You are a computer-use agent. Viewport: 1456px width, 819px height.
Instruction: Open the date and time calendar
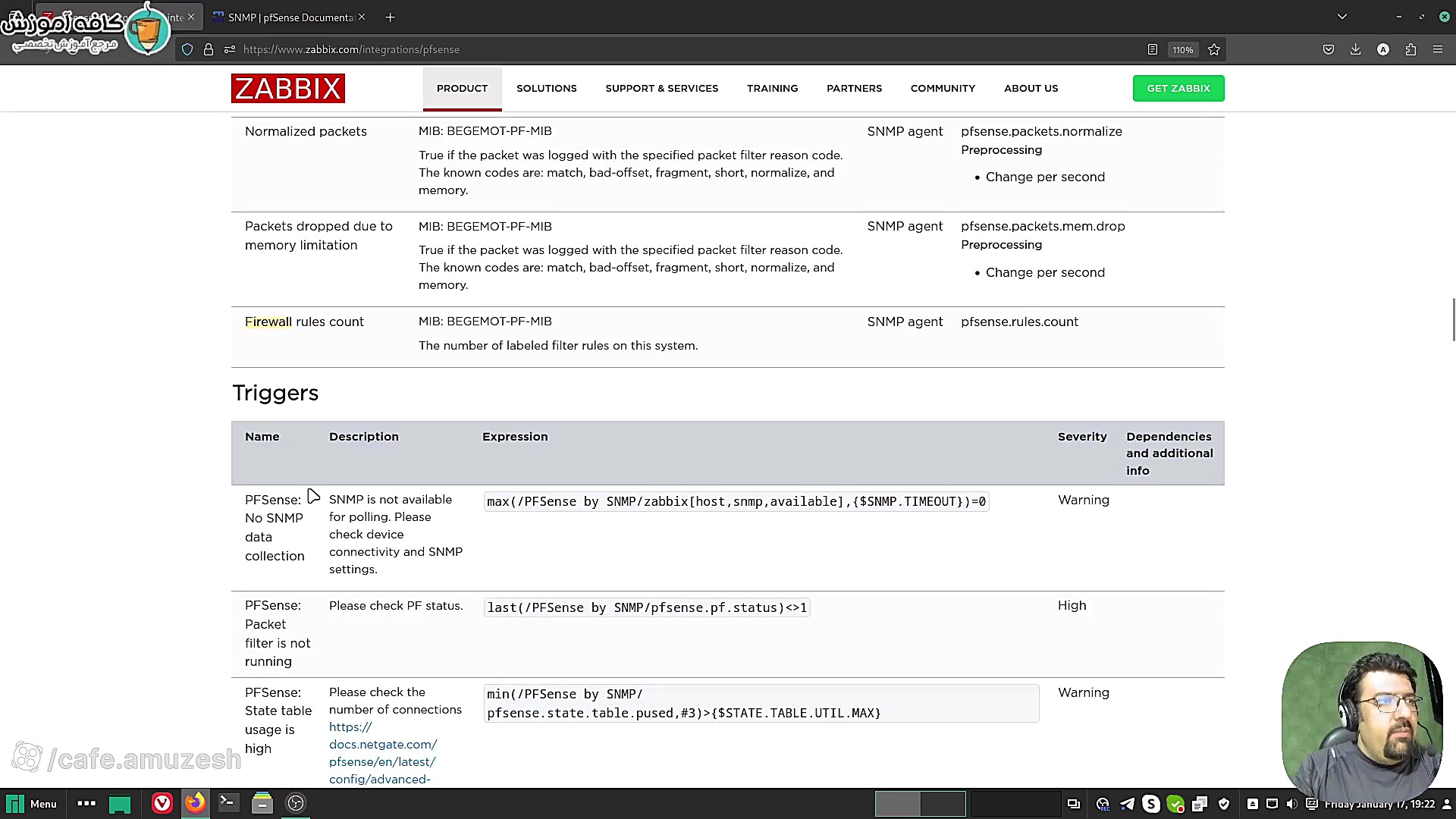point(1379,804)
